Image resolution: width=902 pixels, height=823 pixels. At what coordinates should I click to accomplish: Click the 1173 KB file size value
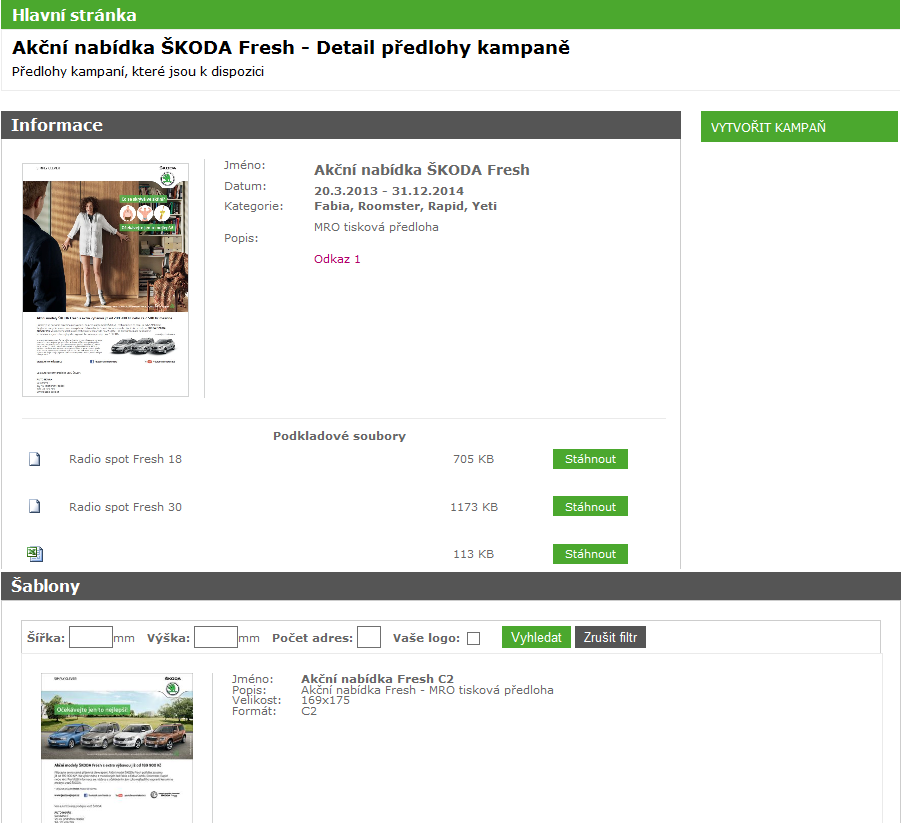[x=474, y=507]
